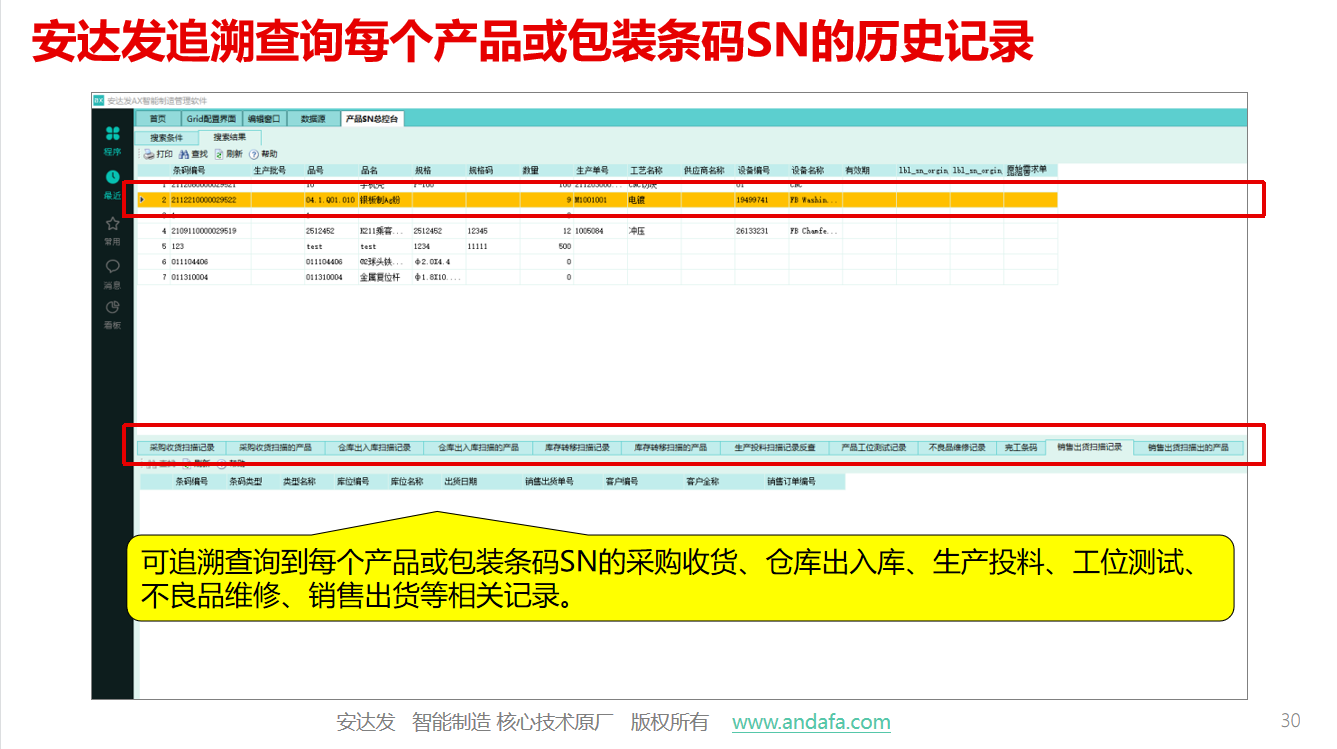Click the 银板制Ag粉 product name cell
This screenshot has width=1337, height=749.
[x=385, y=200]
